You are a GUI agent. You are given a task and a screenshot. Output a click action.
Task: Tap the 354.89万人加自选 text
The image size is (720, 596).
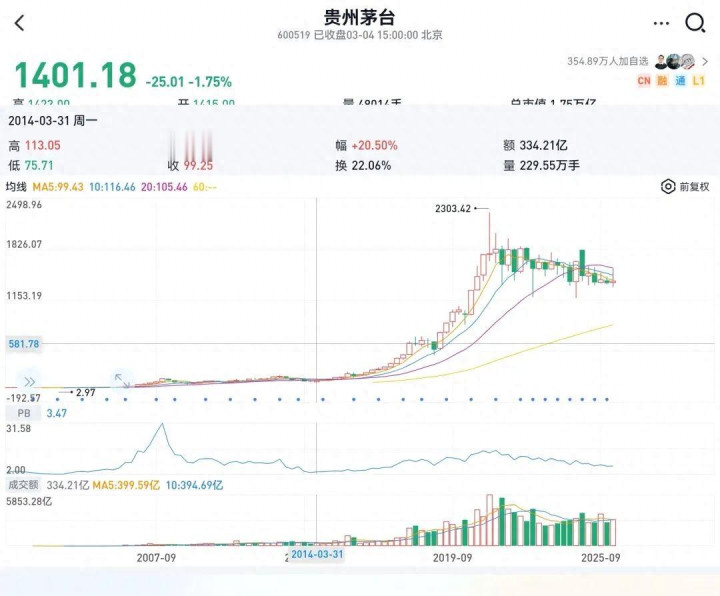coord(608,61)
